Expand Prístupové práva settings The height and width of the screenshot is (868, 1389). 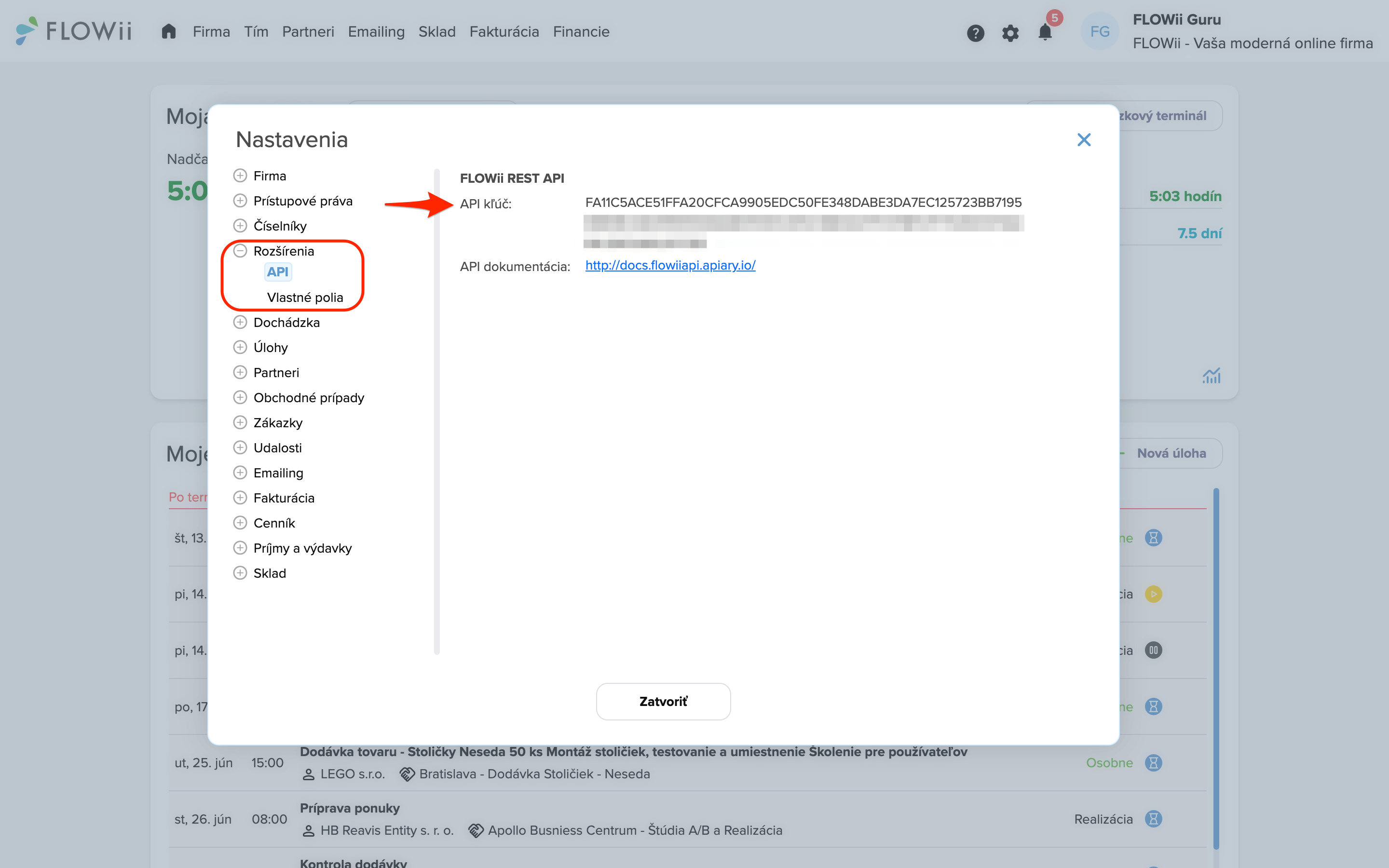(240, 200)
